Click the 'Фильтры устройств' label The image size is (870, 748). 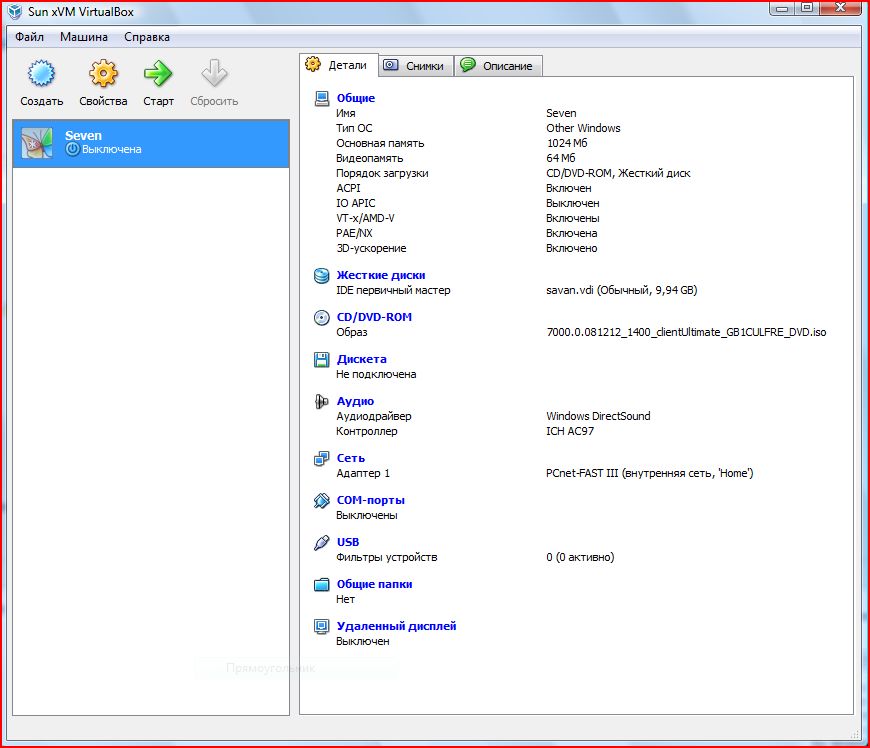387,557
